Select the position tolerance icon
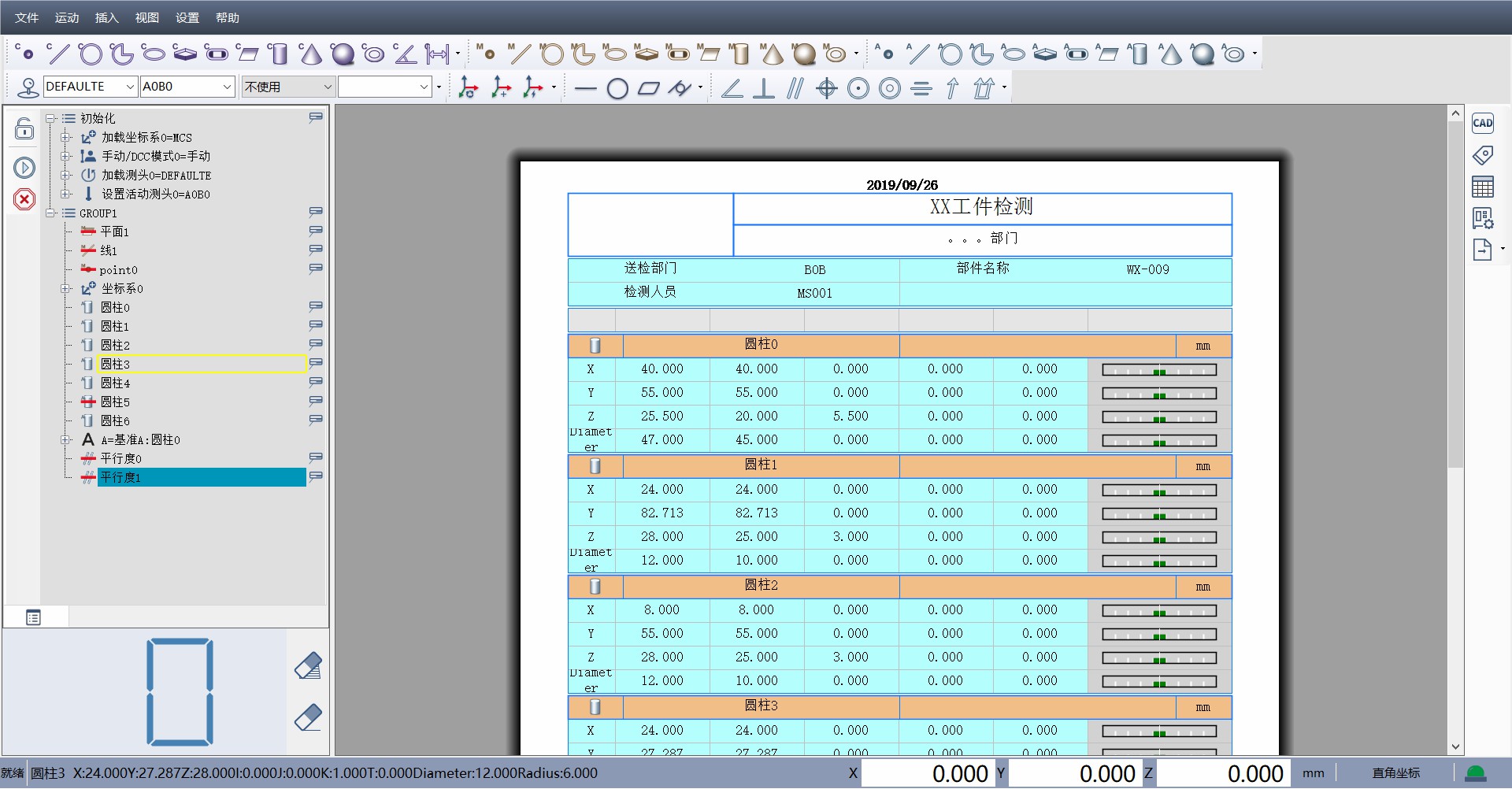Image resolution: width=1512 pixels, height=789 pixels. [x=826, y=88]
